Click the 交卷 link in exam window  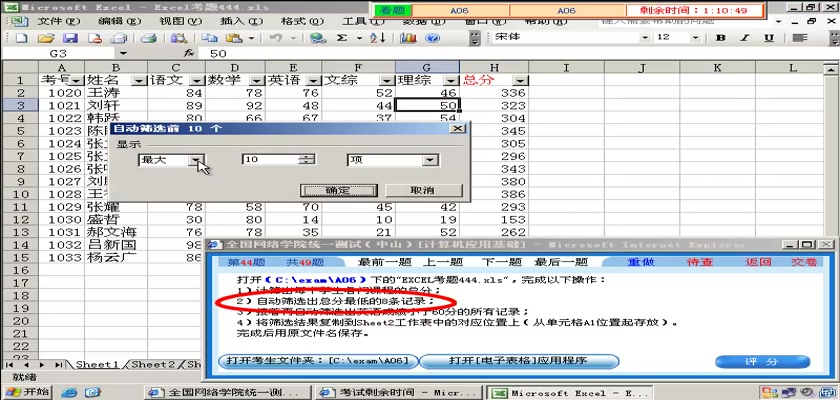(x=804, y=262)
